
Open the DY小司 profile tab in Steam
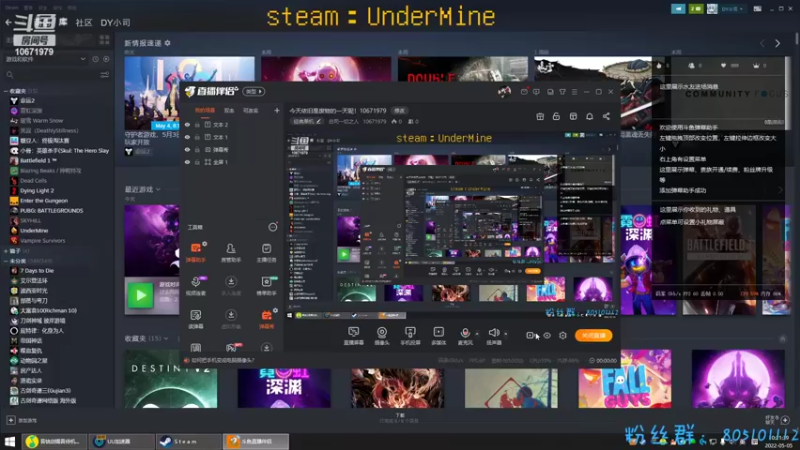click(115, 22)
